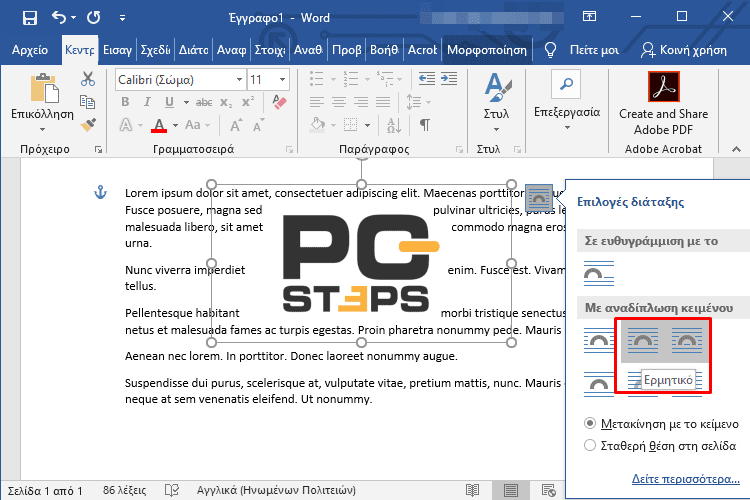Open the Στυλ styles gallery
The image size is (750, 500).
[496, 102]
